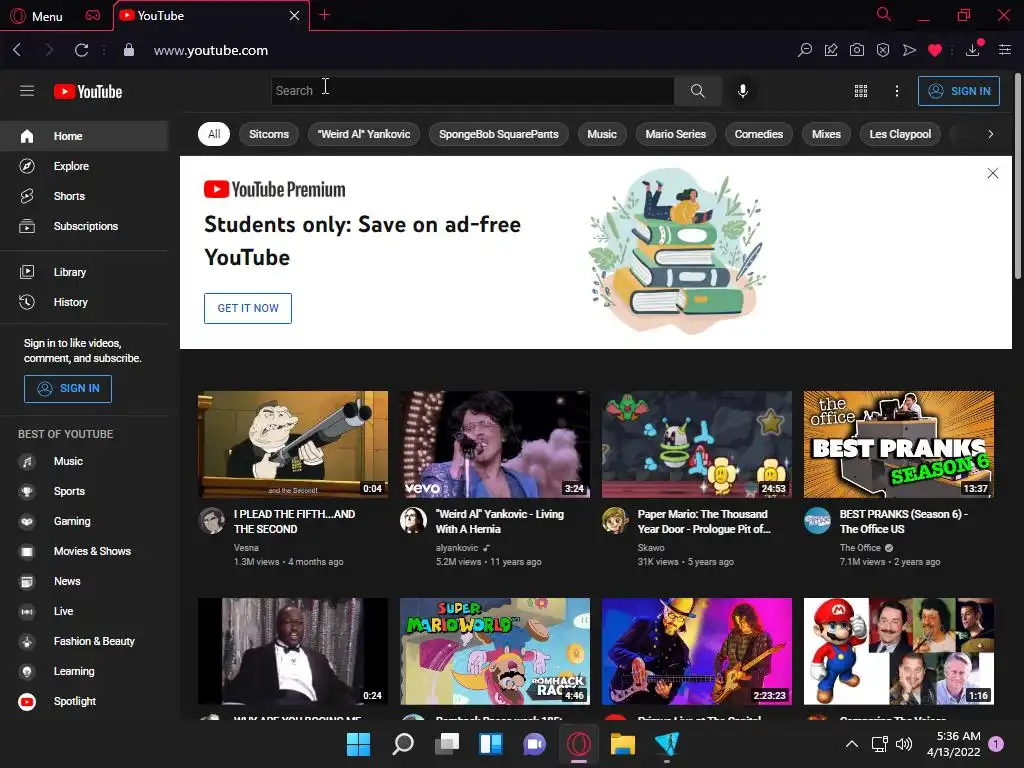Select SpongeBob SquarePants filter chip
Screen dimensions: 1024x768
click(x=499, y=134)
